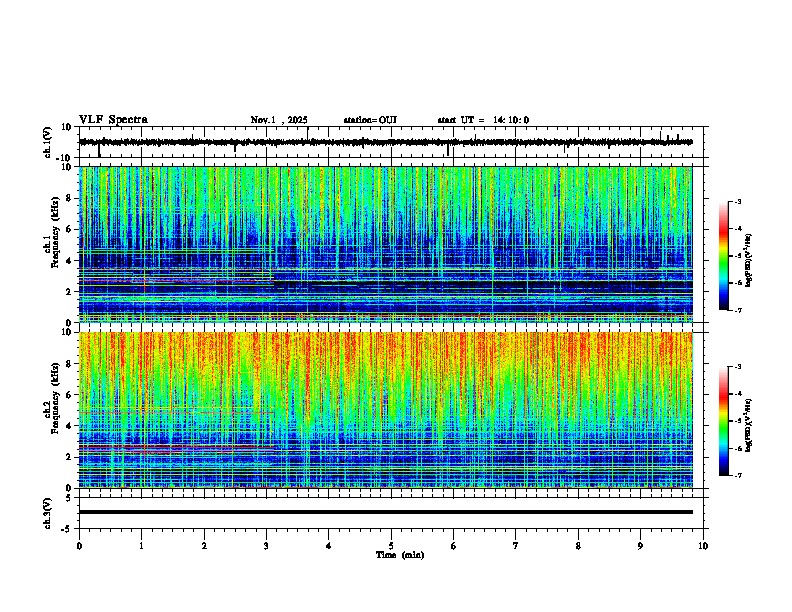The image size is (792, 612).
Task: Click time axis tick label "9"
Action: (640, 546)
